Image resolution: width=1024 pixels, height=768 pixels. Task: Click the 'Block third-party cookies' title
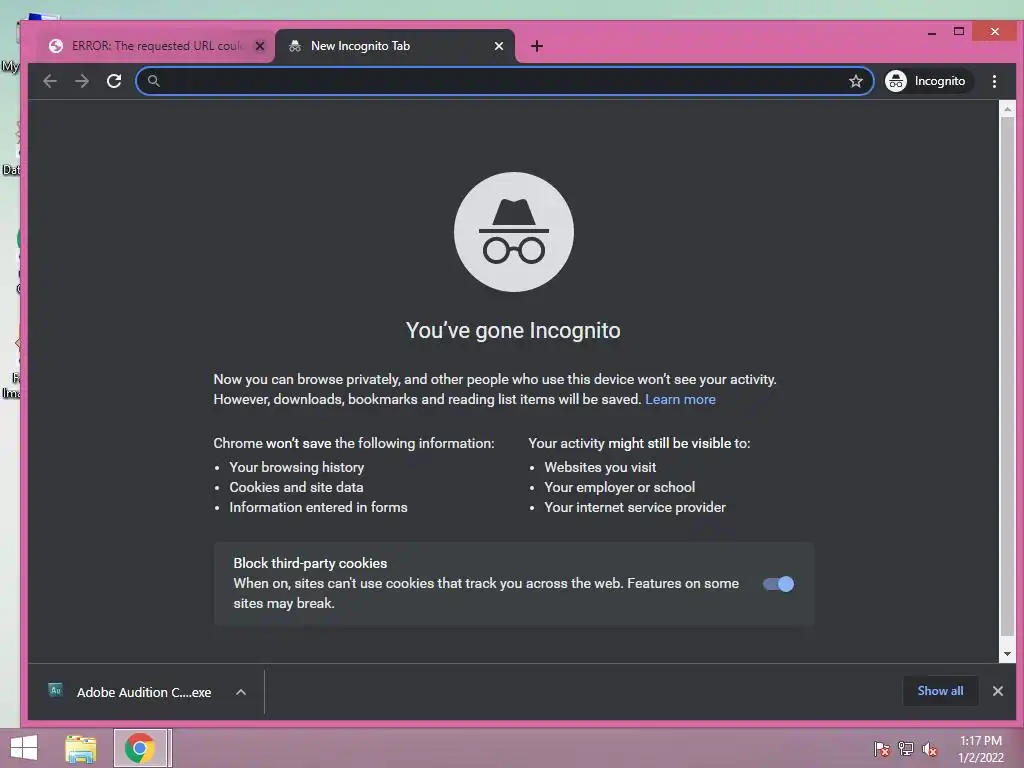[310, 563]
